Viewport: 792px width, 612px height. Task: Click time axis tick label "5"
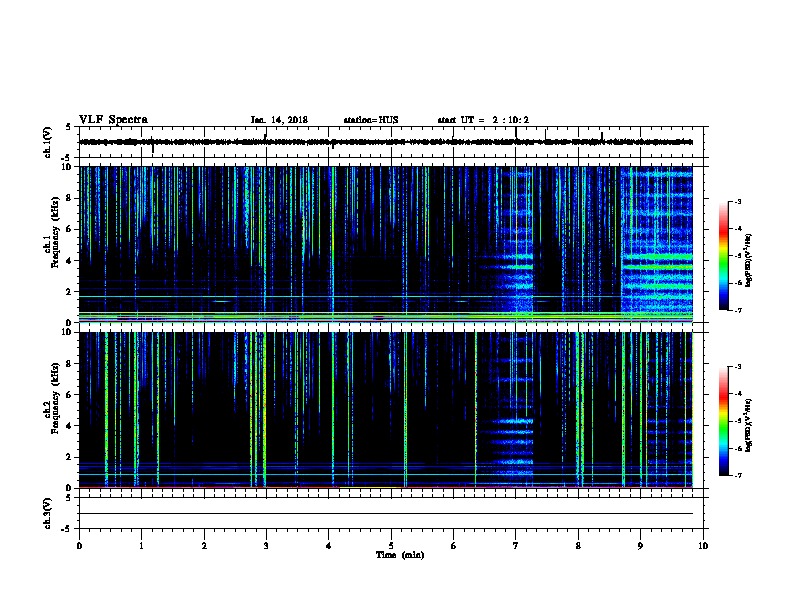(391, 545)
